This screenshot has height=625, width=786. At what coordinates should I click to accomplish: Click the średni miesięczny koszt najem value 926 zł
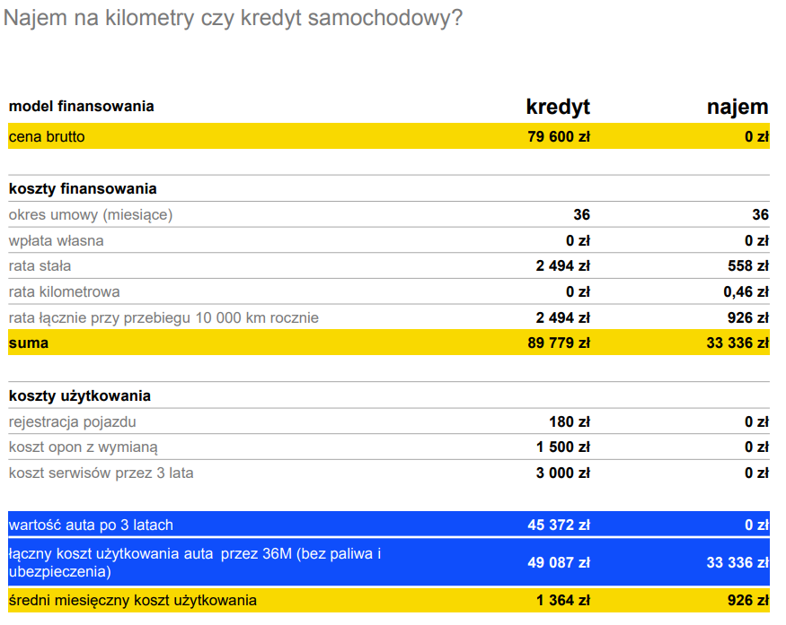coord(748,600)
